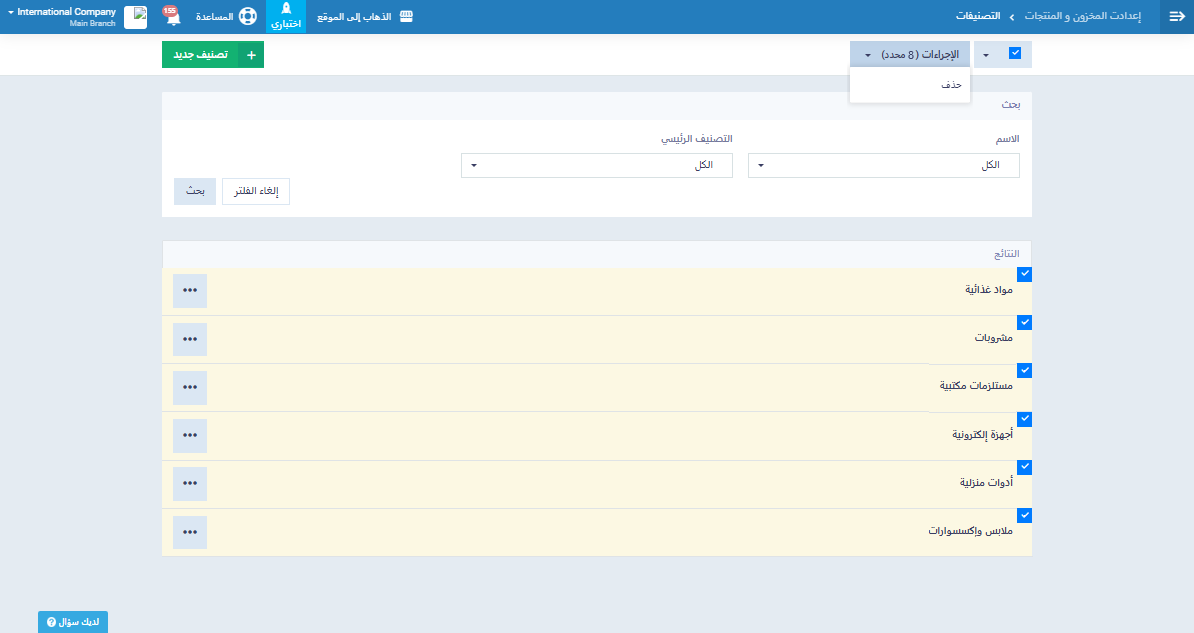
Task: Open the International Company account dropdown
Action: [x=60, y=16]
